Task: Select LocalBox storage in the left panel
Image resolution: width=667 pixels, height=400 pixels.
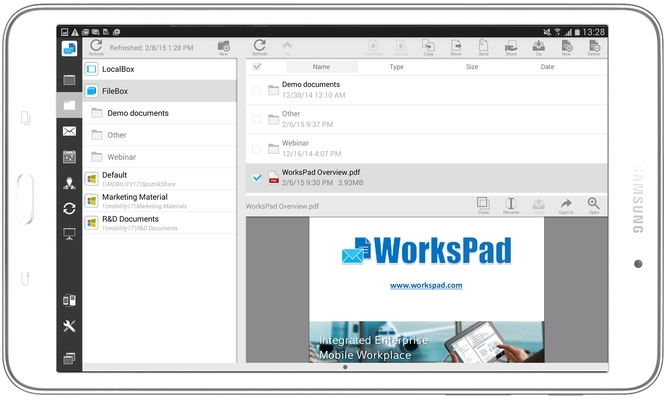Action: click(x=160, y=69)
